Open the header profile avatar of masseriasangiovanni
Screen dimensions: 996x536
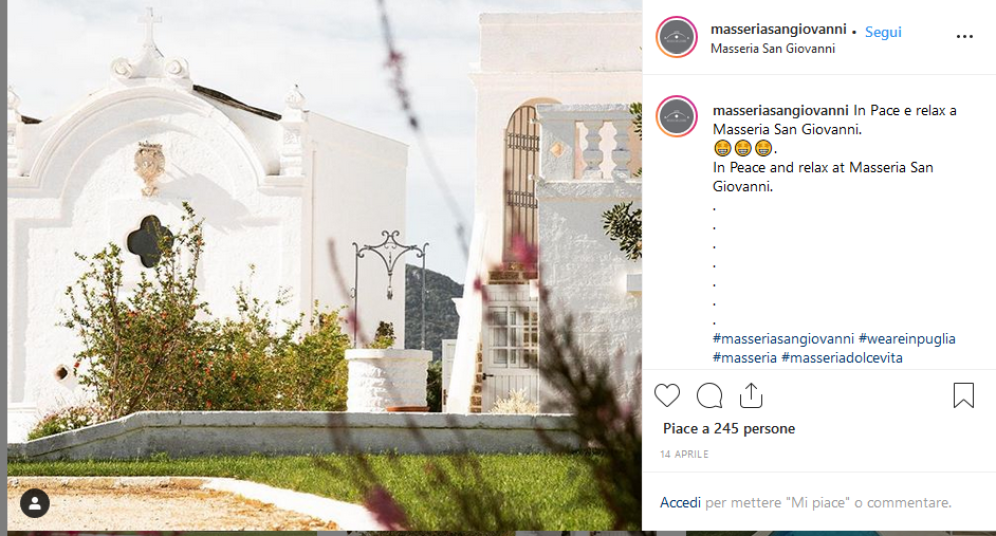pos(676,37)
